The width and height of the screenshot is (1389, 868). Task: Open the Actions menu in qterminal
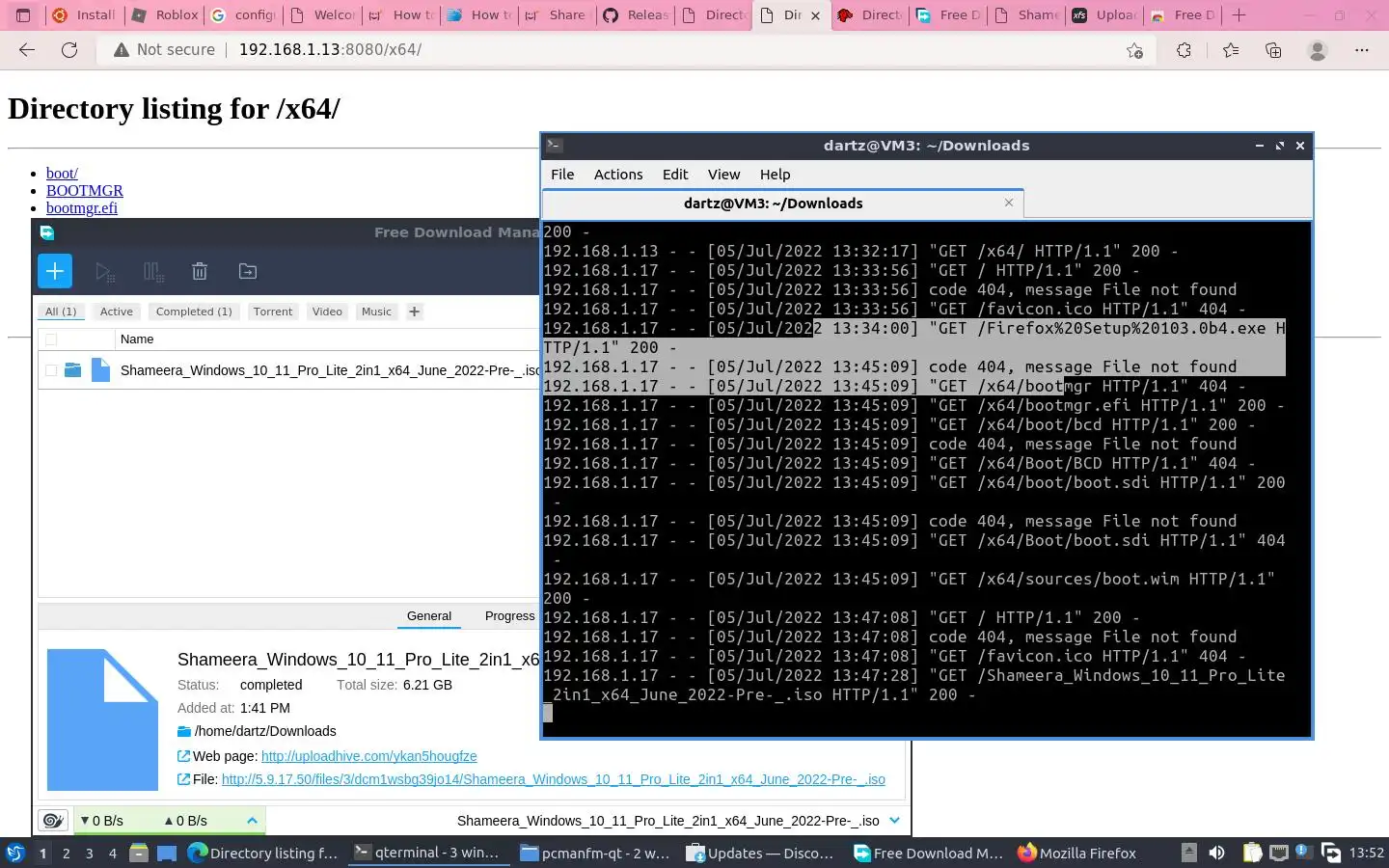coord(618,175)
